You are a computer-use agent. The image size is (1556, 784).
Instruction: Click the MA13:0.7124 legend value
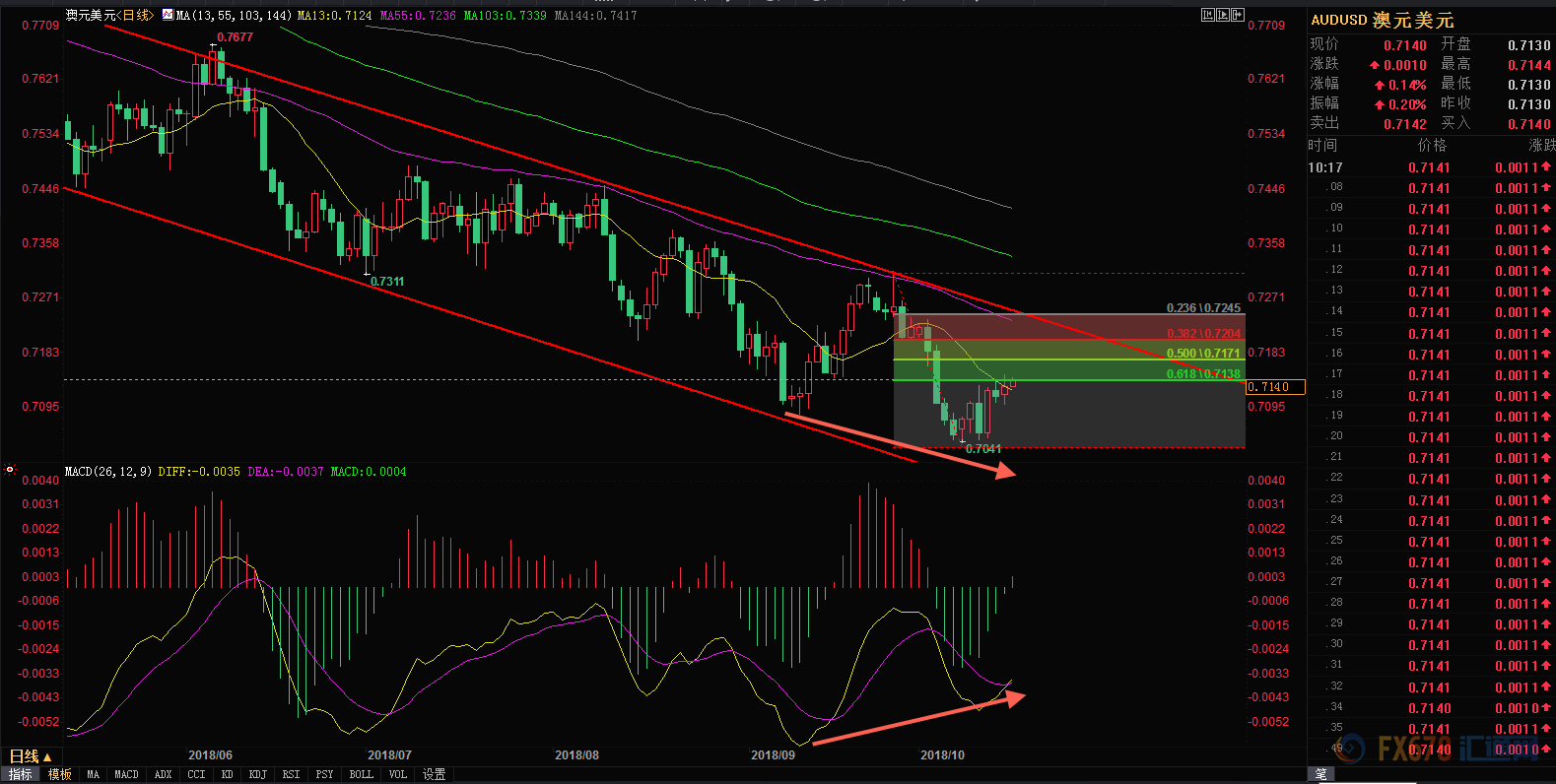[334, 16]
